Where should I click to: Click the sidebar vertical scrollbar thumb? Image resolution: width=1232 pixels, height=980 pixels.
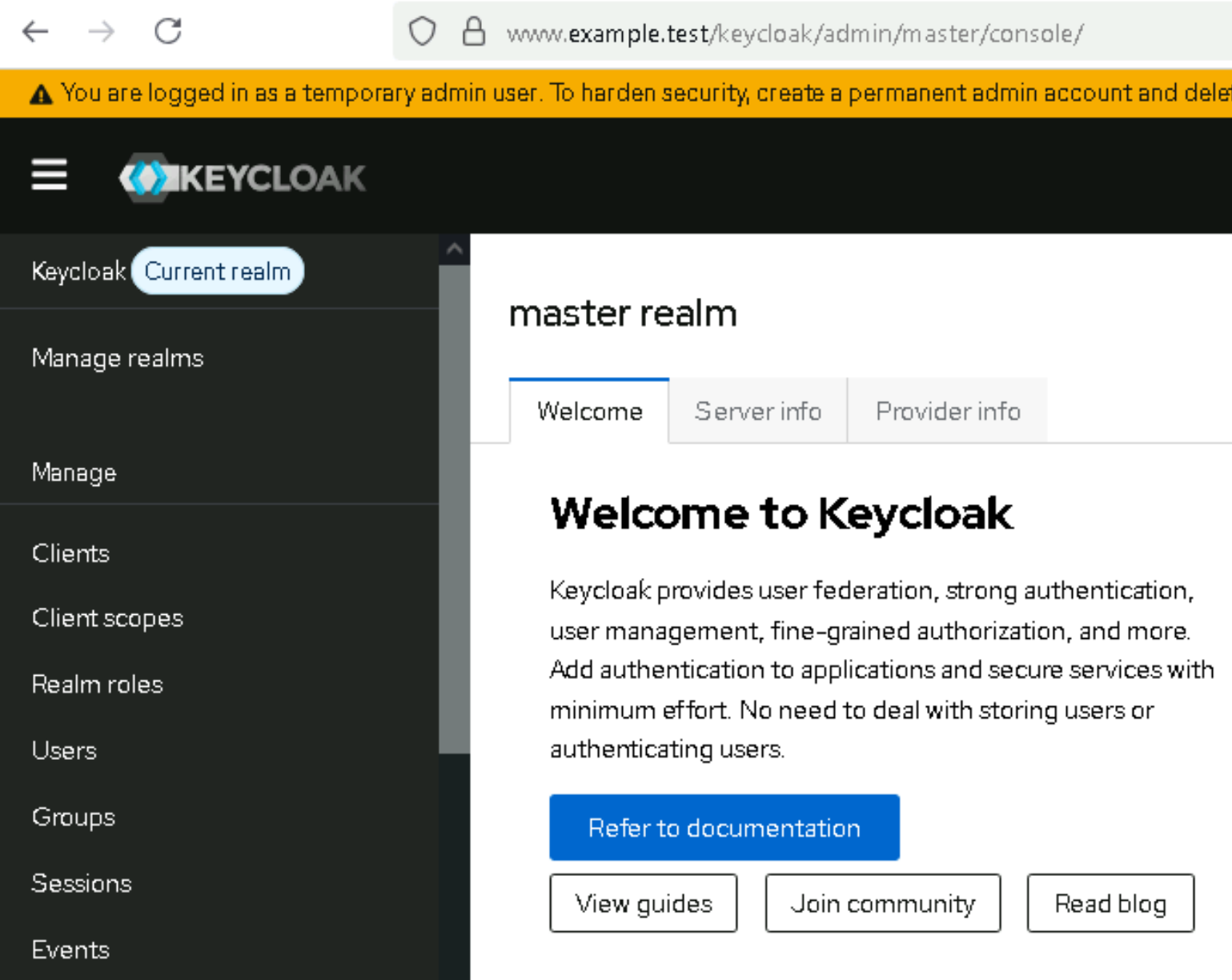[x=455, y=509]
